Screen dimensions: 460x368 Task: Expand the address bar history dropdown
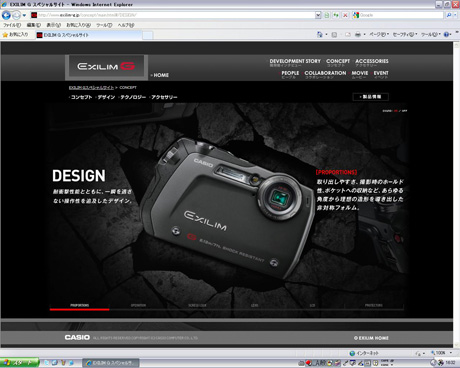tap(318, 15)
